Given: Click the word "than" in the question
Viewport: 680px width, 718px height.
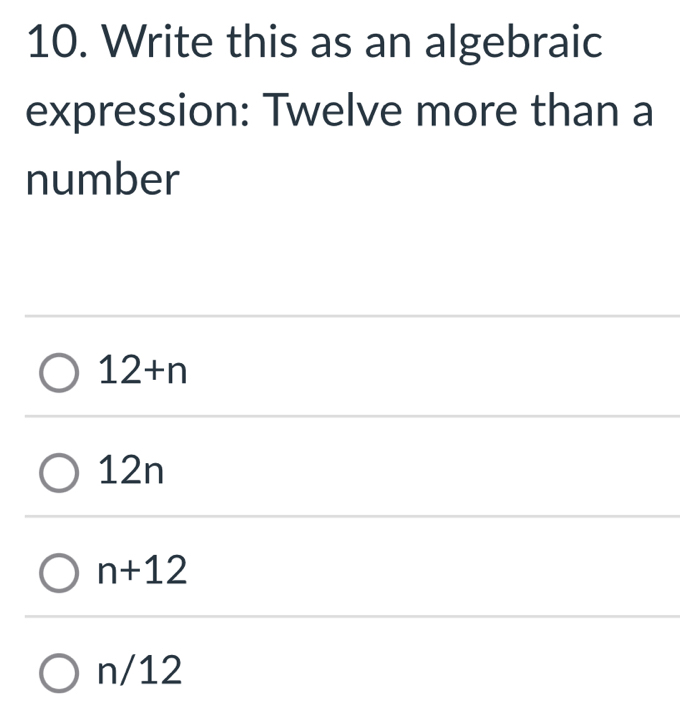Looking at the screenshot, I should pyautogui.click(x=575, y=109).
